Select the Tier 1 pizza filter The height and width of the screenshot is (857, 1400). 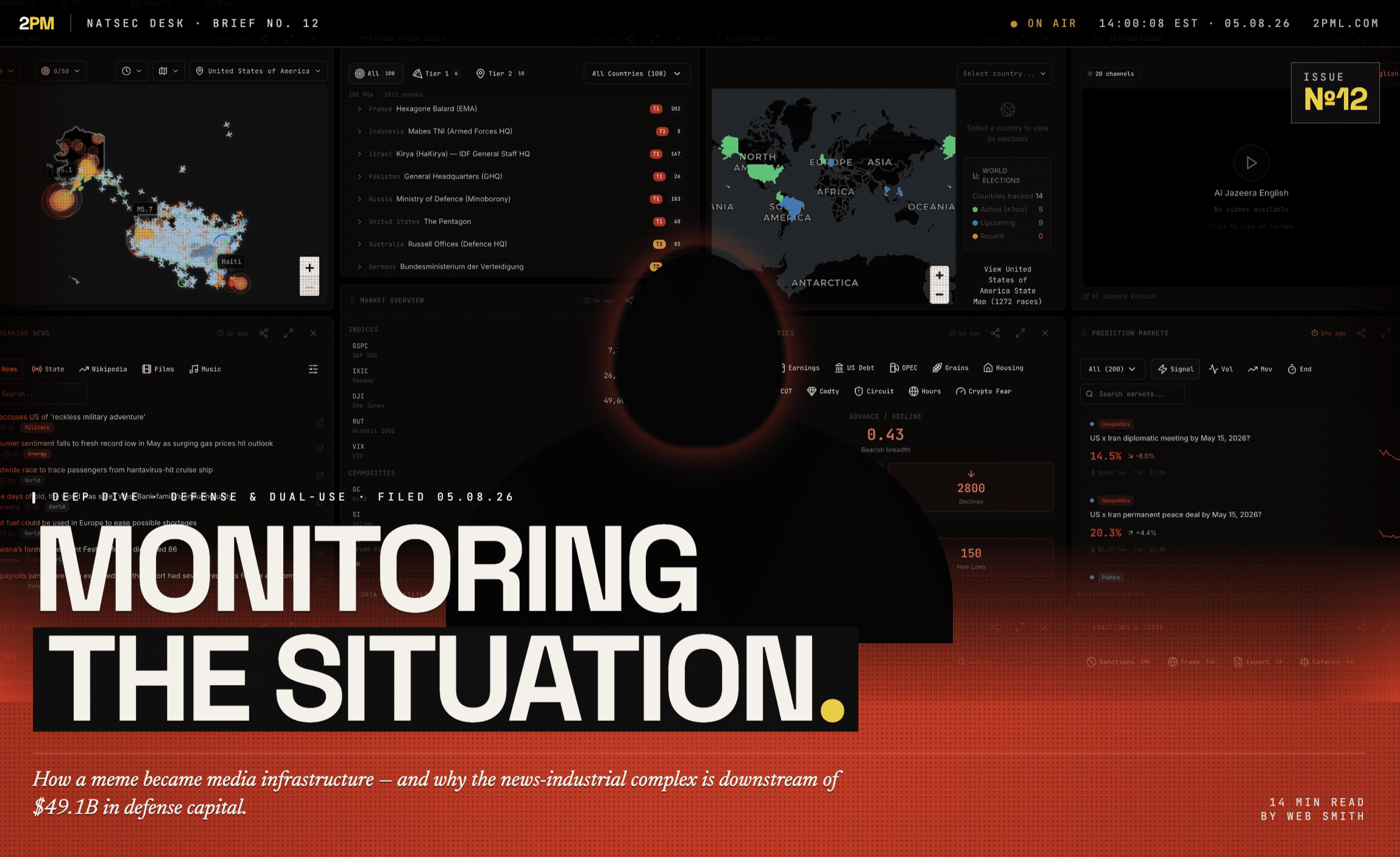tap(435, 73)
